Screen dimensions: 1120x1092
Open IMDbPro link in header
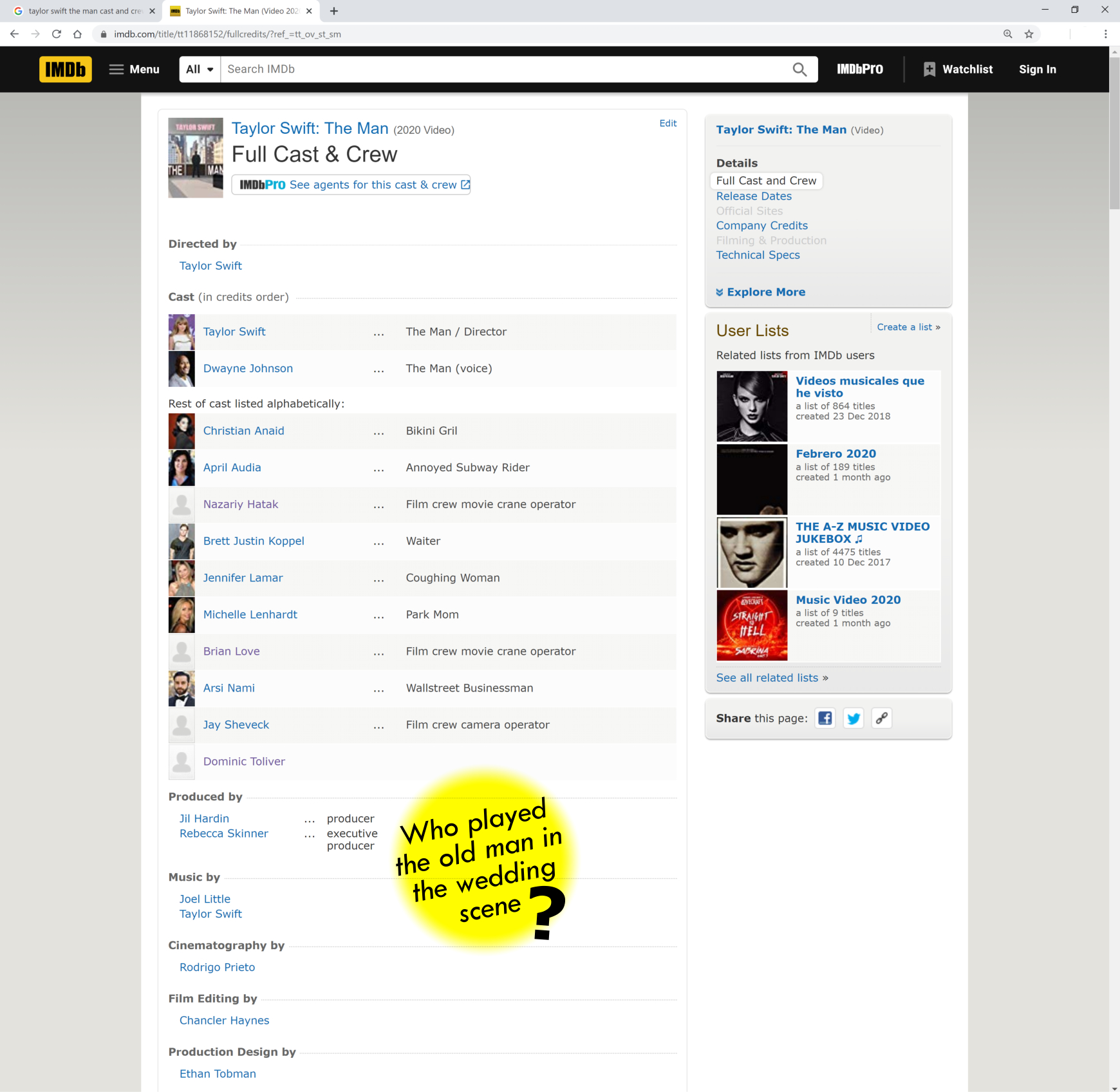tap(860, 69)
